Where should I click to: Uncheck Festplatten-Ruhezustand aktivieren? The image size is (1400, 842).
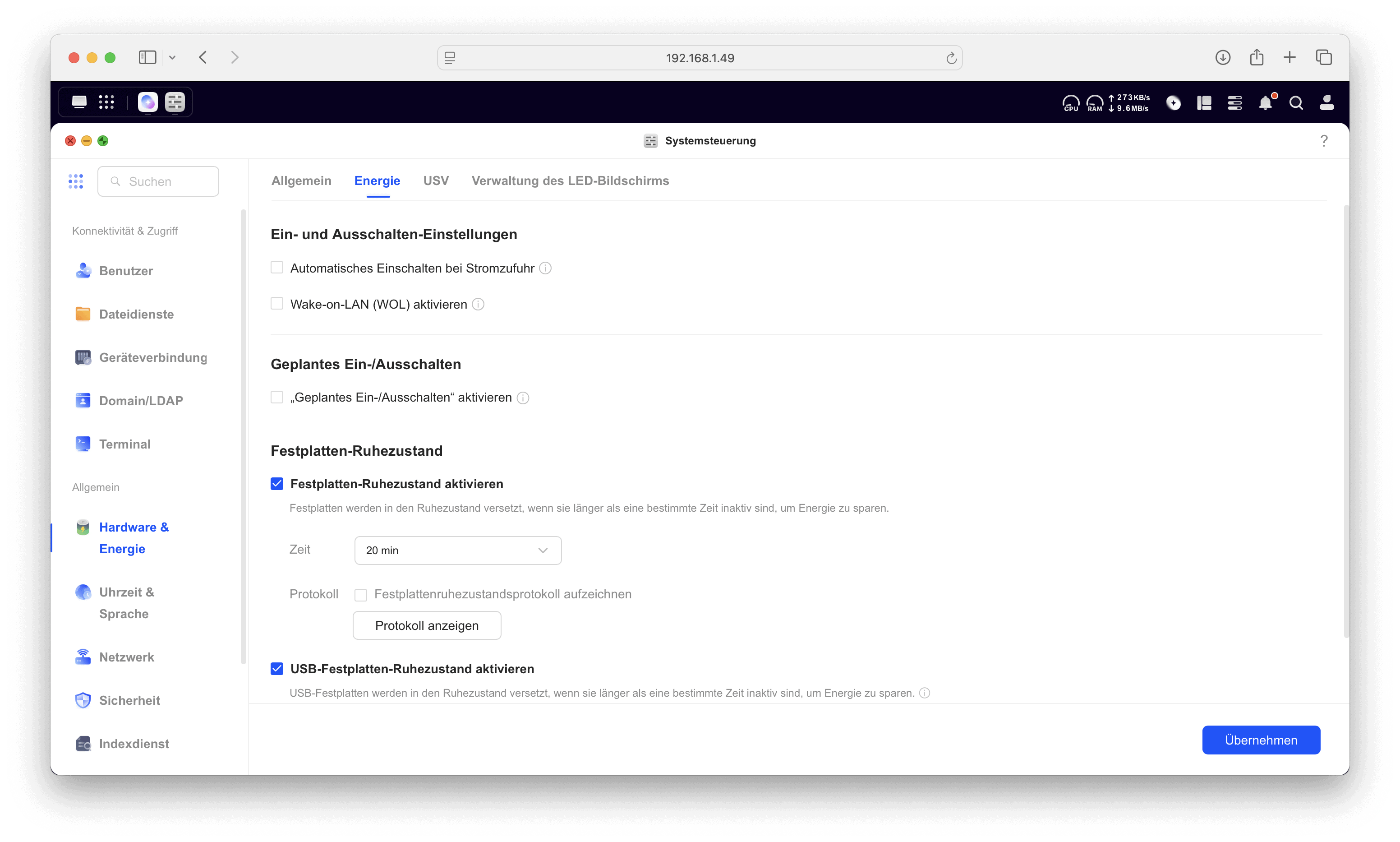point(277,484)
